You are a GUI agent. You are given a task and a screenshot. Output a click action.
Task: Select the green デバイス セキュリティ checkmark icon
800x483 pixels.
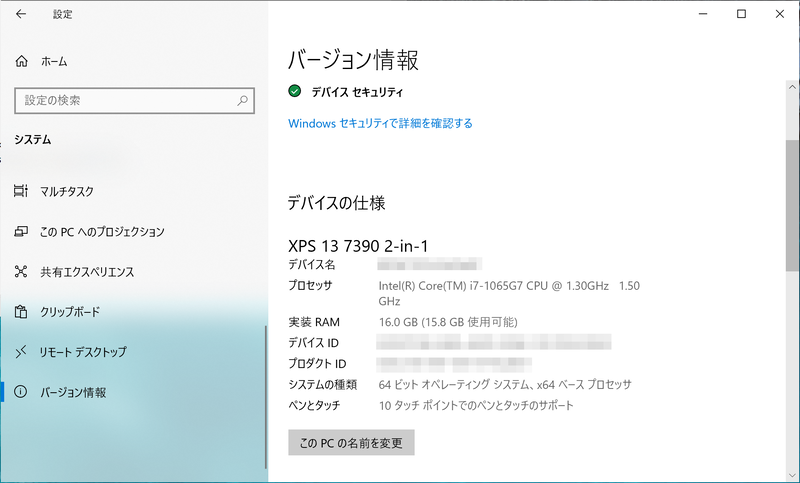point(294,91)
